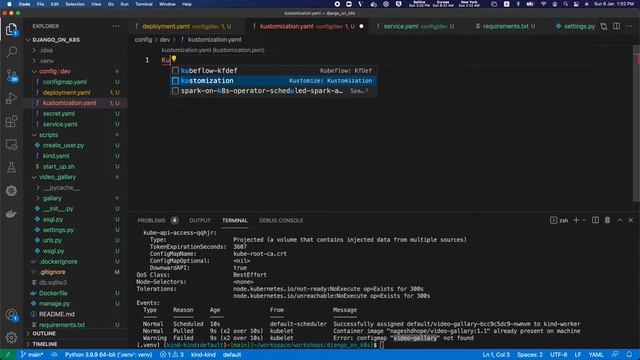Click main branch indicator in status bar
Viewport: 640px width, 360px height.
click(x=32, y=354)
